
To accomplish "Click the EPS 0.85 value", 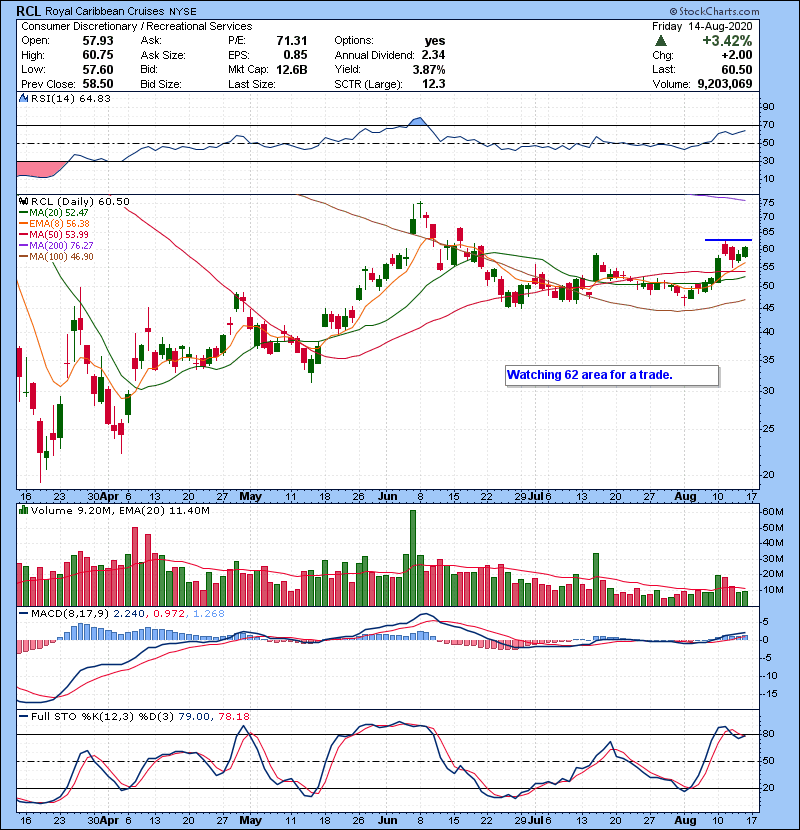I will (295, 55).
